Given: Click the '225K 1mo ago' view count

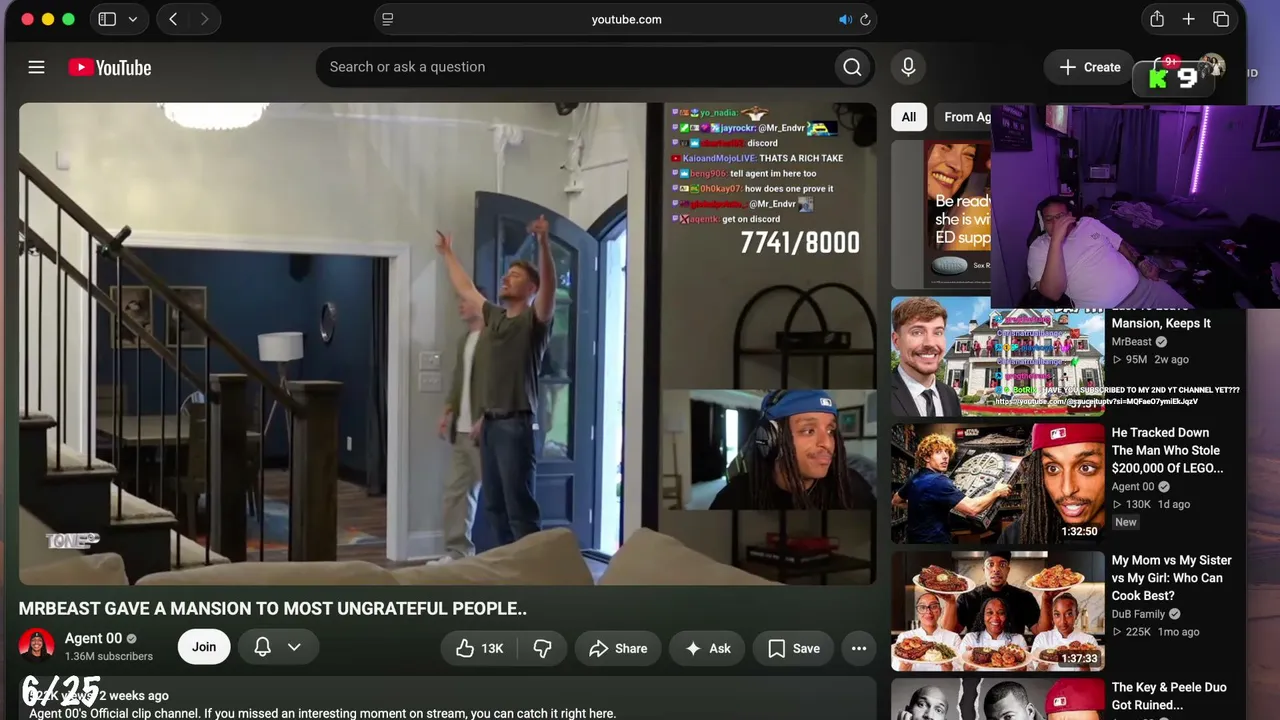Looking at the screenshot, I should (x=1156, y=632).
